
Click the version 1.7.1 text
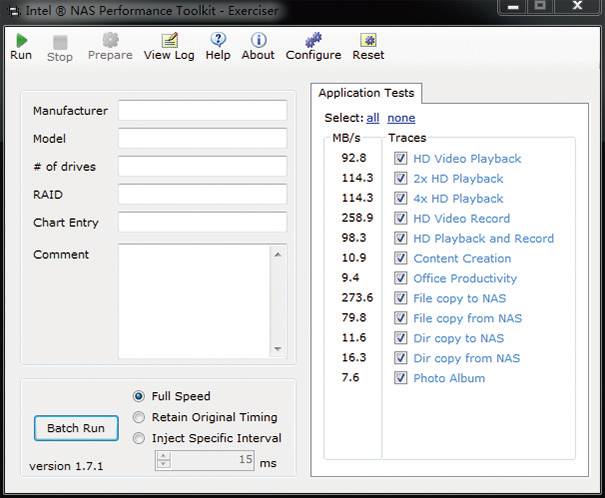tap(66, 466)
